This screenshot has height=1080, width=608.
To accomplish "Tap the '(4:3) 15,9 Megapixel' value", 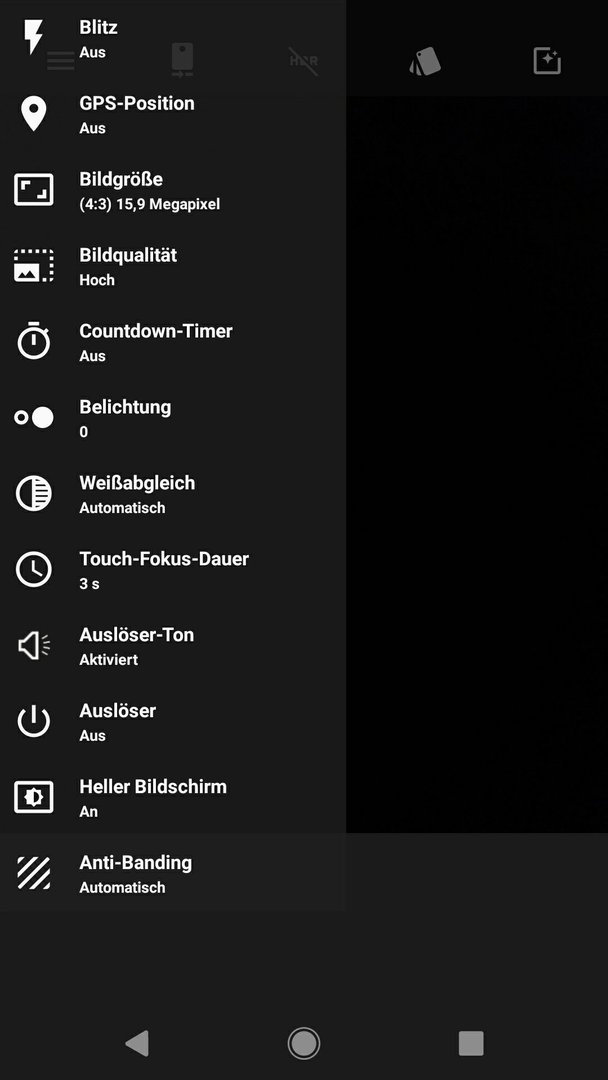I will [x=149, y=205].
